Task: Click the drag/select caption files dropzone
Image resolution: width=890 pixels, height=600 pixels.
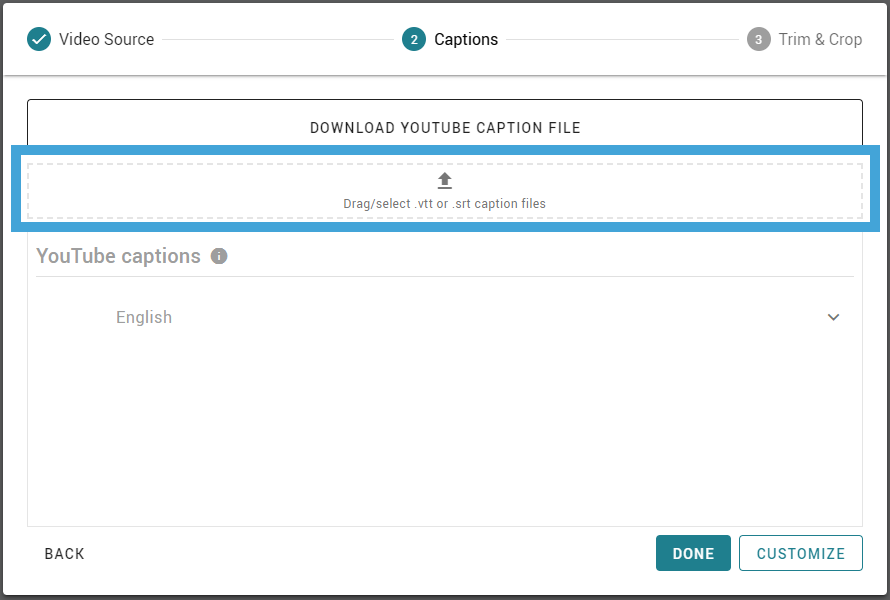Action: pyautogui.click(x=445, y=191)
